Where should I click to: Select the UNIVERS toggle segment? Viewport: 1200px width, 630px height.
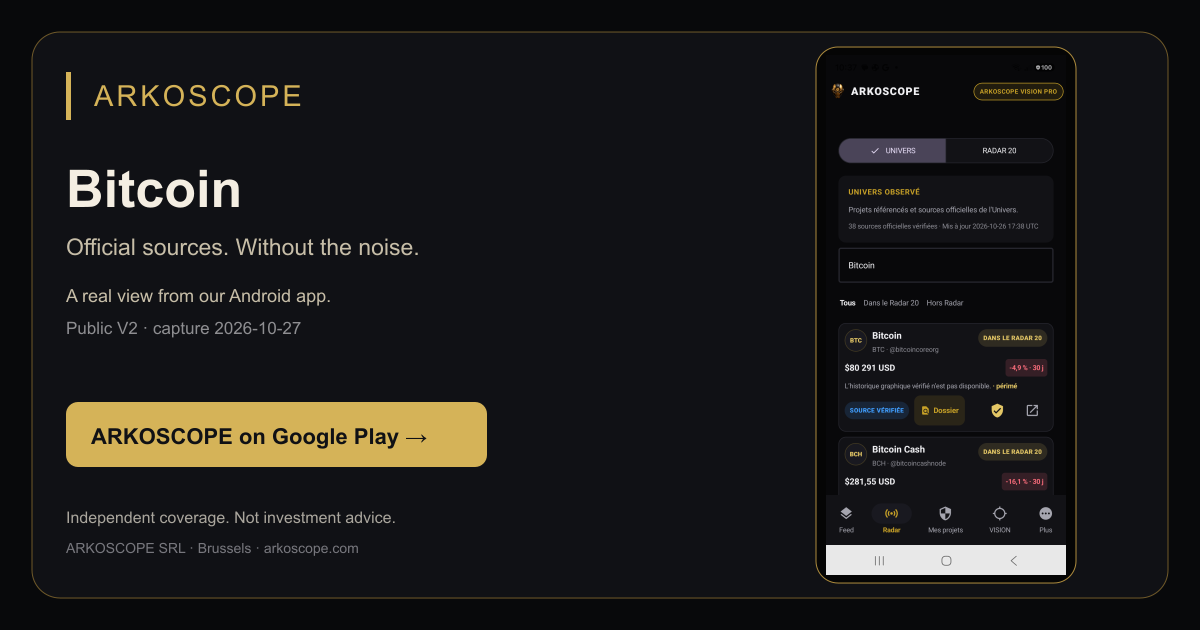click(x=892, y=151)
